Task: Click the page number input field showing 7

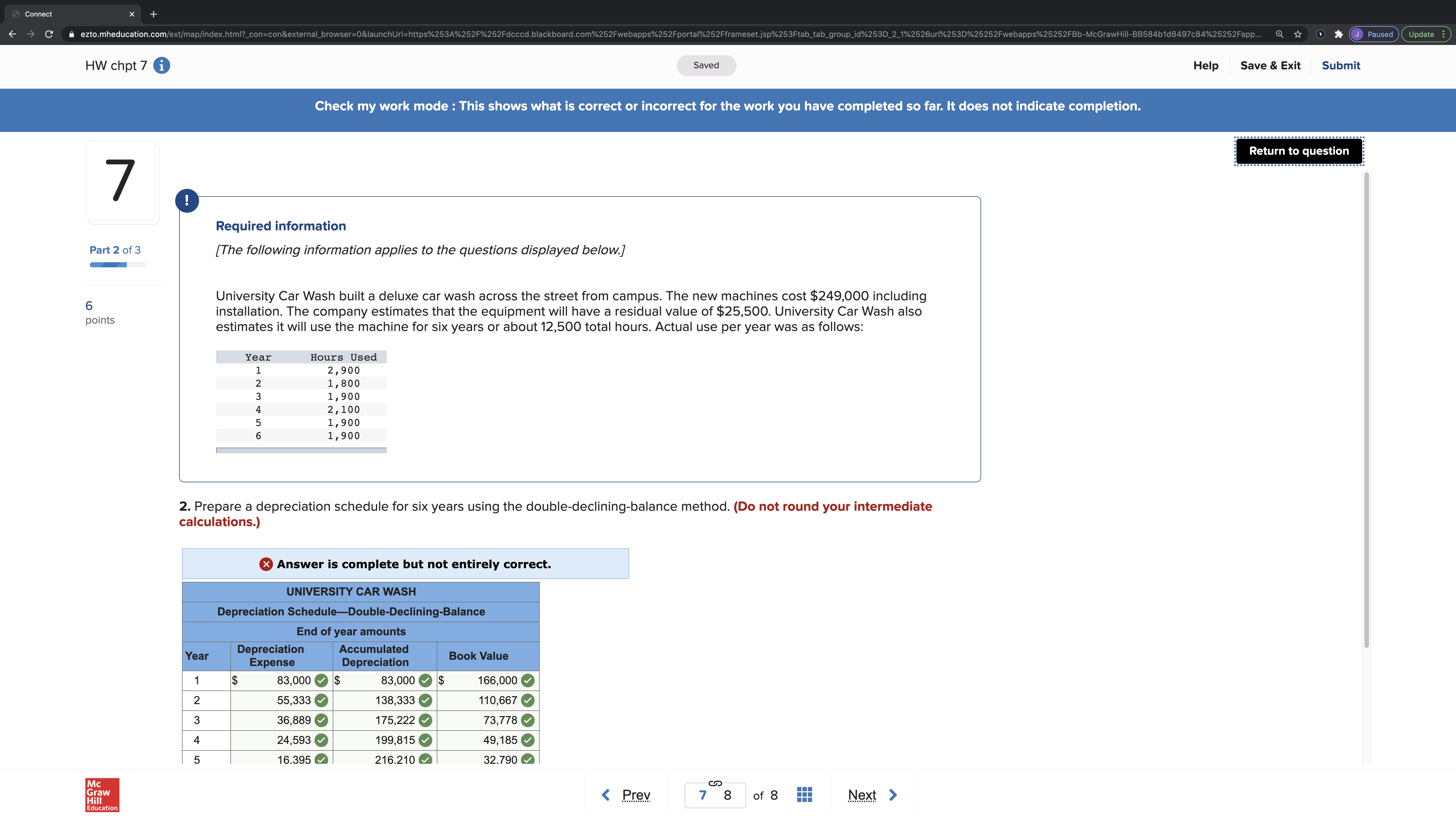Action: coord(702,794)
